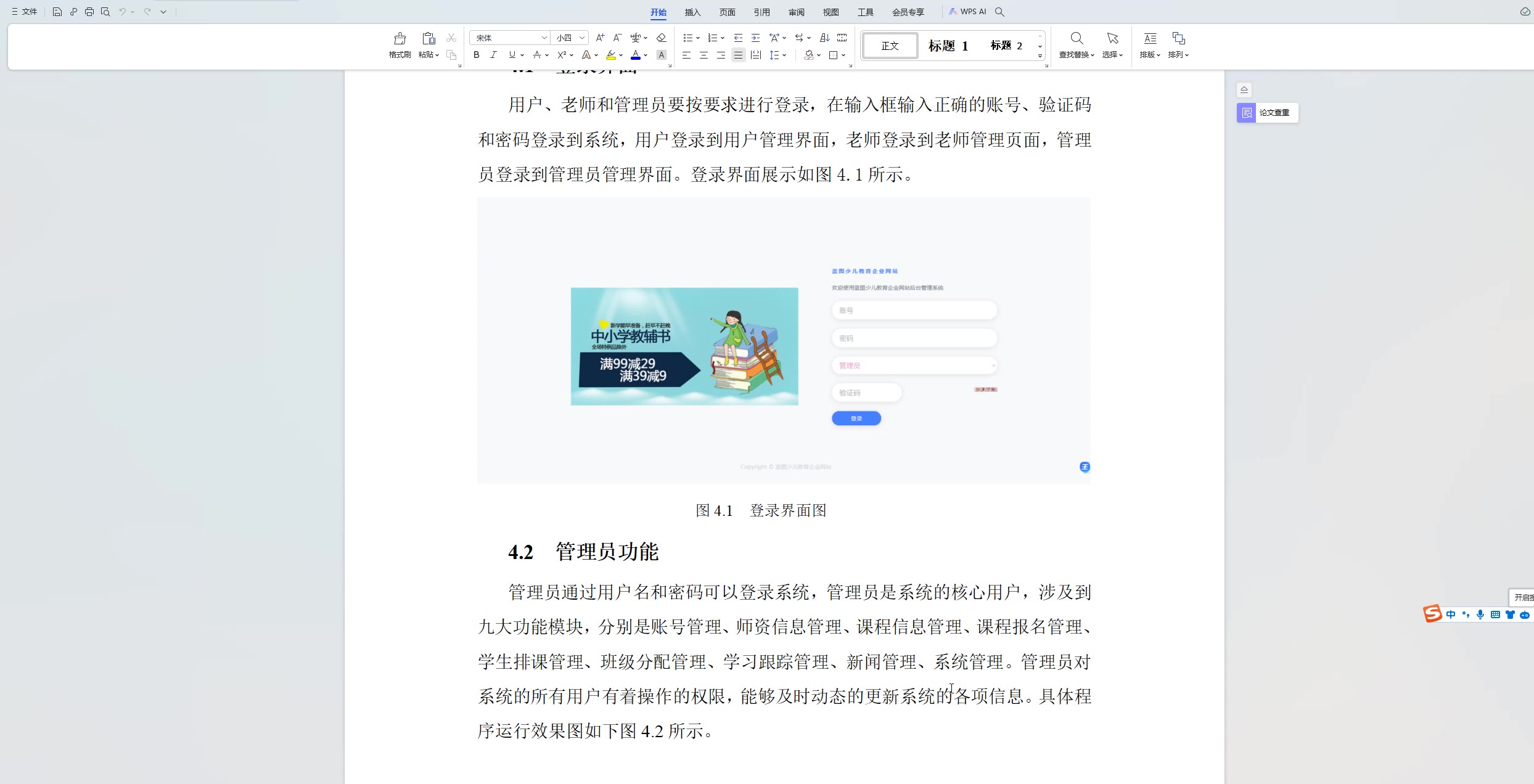Open the 文件 (File) menu
The image size is (1534, 784).
point(25,12)
